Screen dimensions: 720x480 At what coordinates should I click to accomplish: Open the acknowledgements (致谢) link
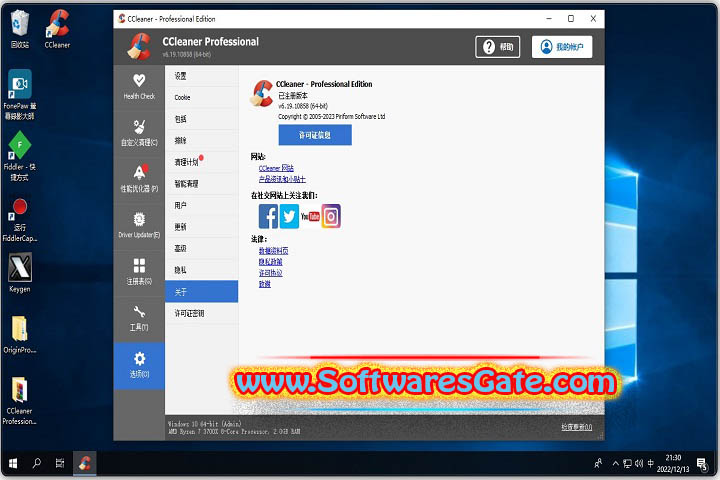[264, 284]
